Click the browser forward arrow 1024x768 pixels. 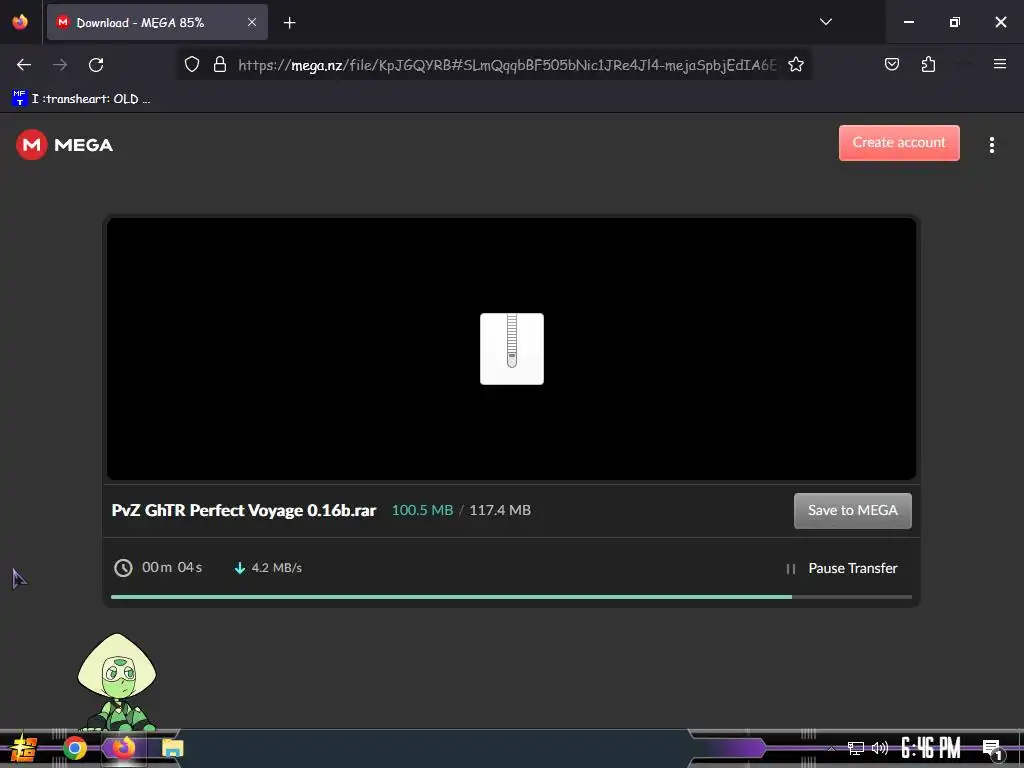pyautogui.click(x=60, y=65)
